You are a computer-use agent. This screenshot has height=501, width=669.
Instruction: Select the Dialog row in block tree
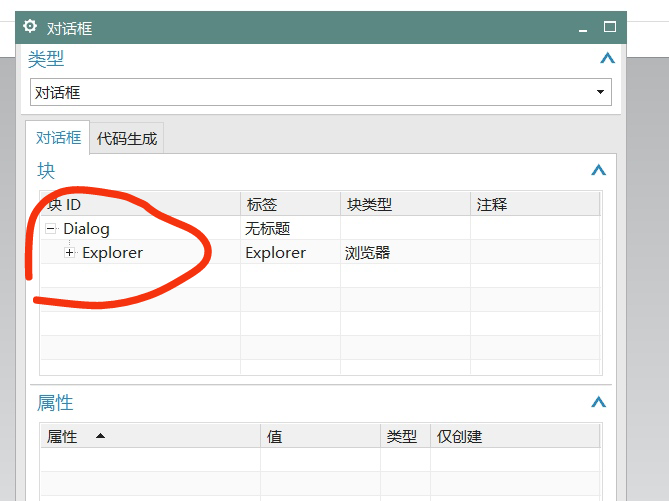click(x=86, y=229)
